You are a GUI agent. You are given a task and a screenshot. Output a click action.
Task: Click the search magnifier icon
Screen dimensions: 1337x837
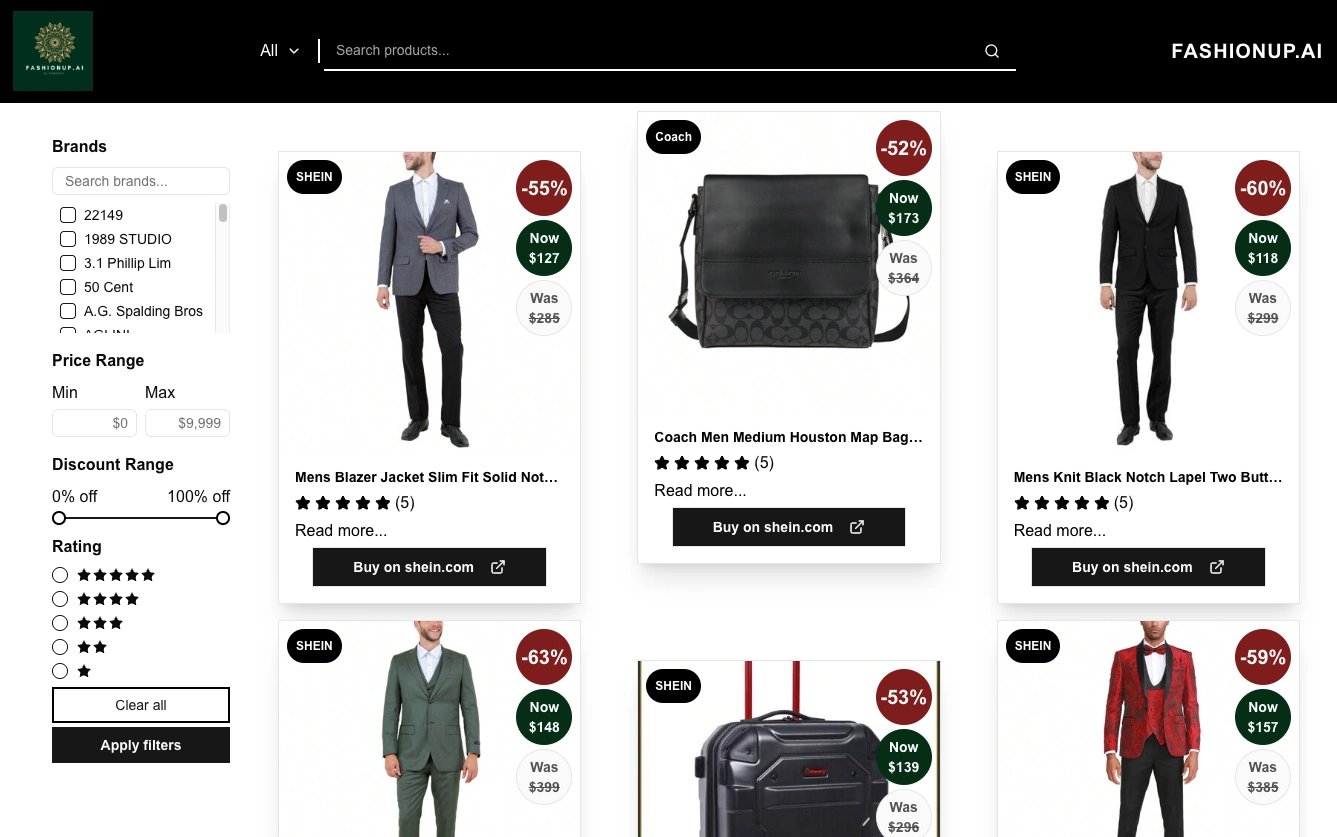tap(992, 51)
